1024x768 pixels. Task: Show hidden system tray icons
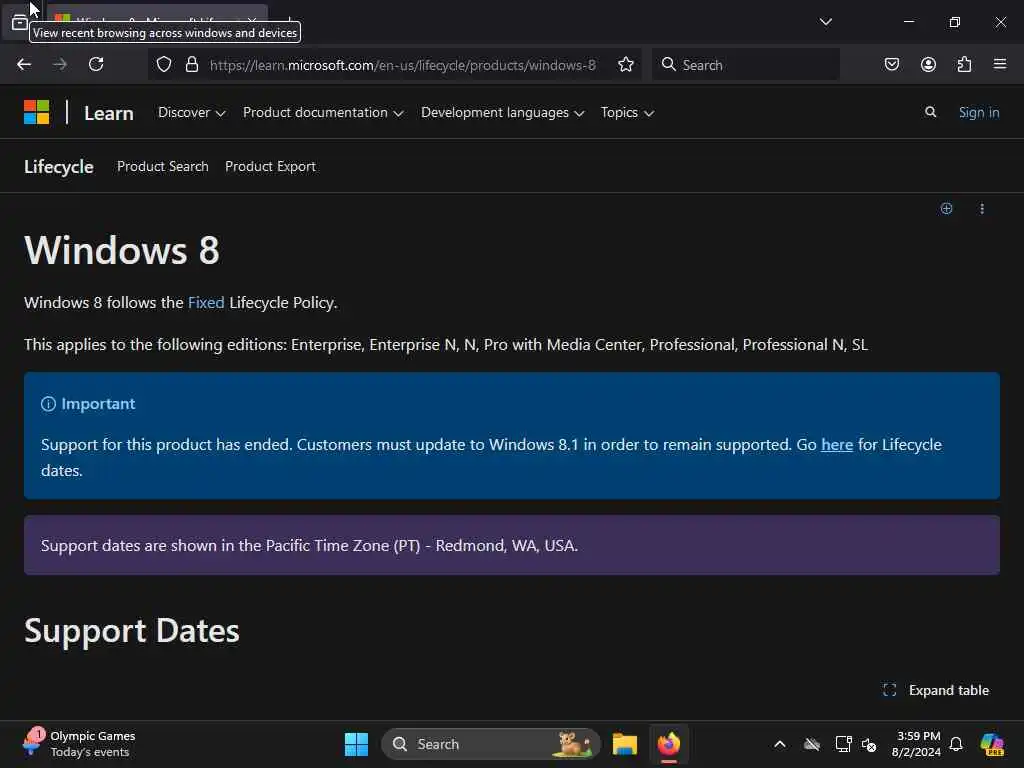(x=780, y=744)
